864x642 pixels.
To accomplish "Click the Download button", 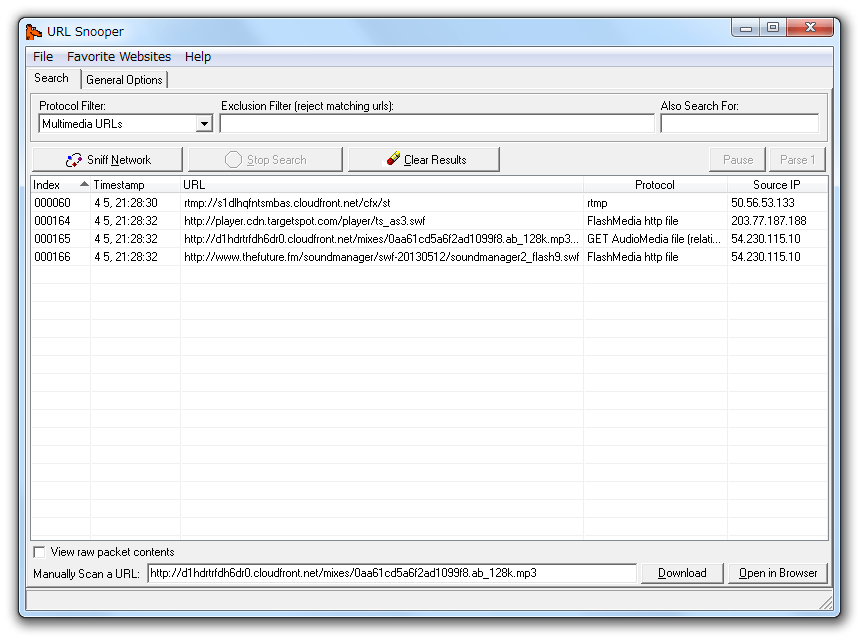I will click(682, 573).
